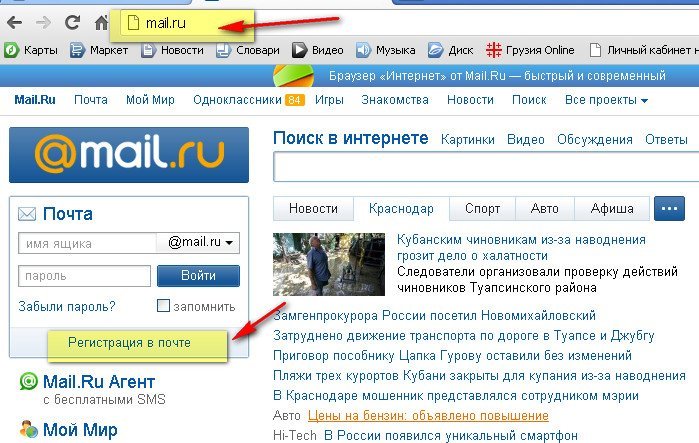Open Почта in top navigation
699x443 pixels.
pyautogui.click(x=91, y=100)
